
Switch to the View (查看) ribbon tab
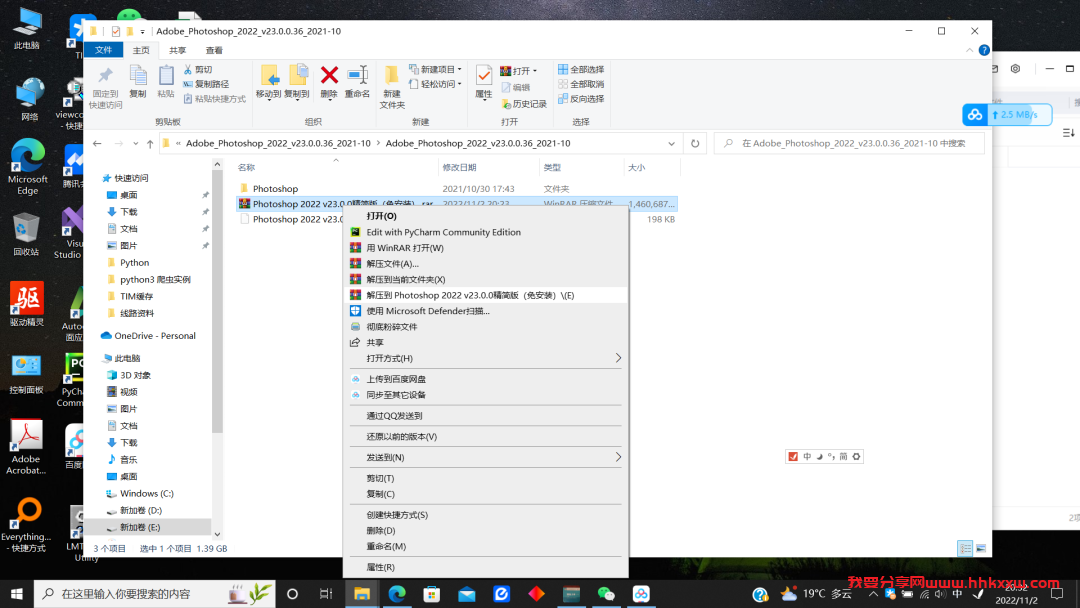(x=214, y=50)
